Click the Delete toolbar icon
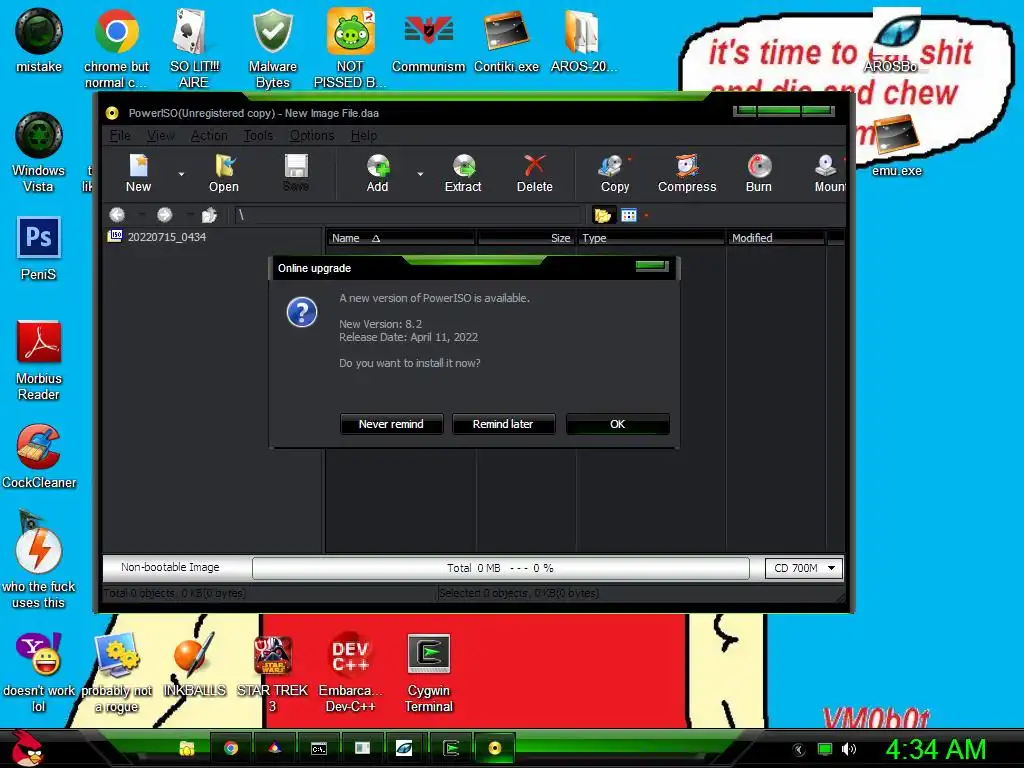Screen dimensions: 1024x768 pos(535,173)
